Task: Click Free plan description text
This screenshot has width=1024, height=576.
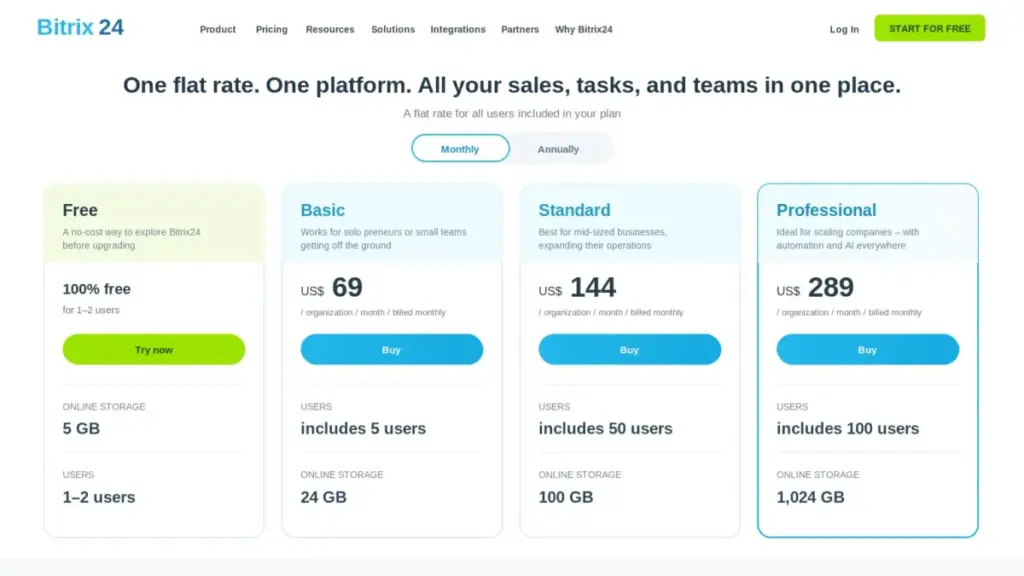Action: point(131,238)
